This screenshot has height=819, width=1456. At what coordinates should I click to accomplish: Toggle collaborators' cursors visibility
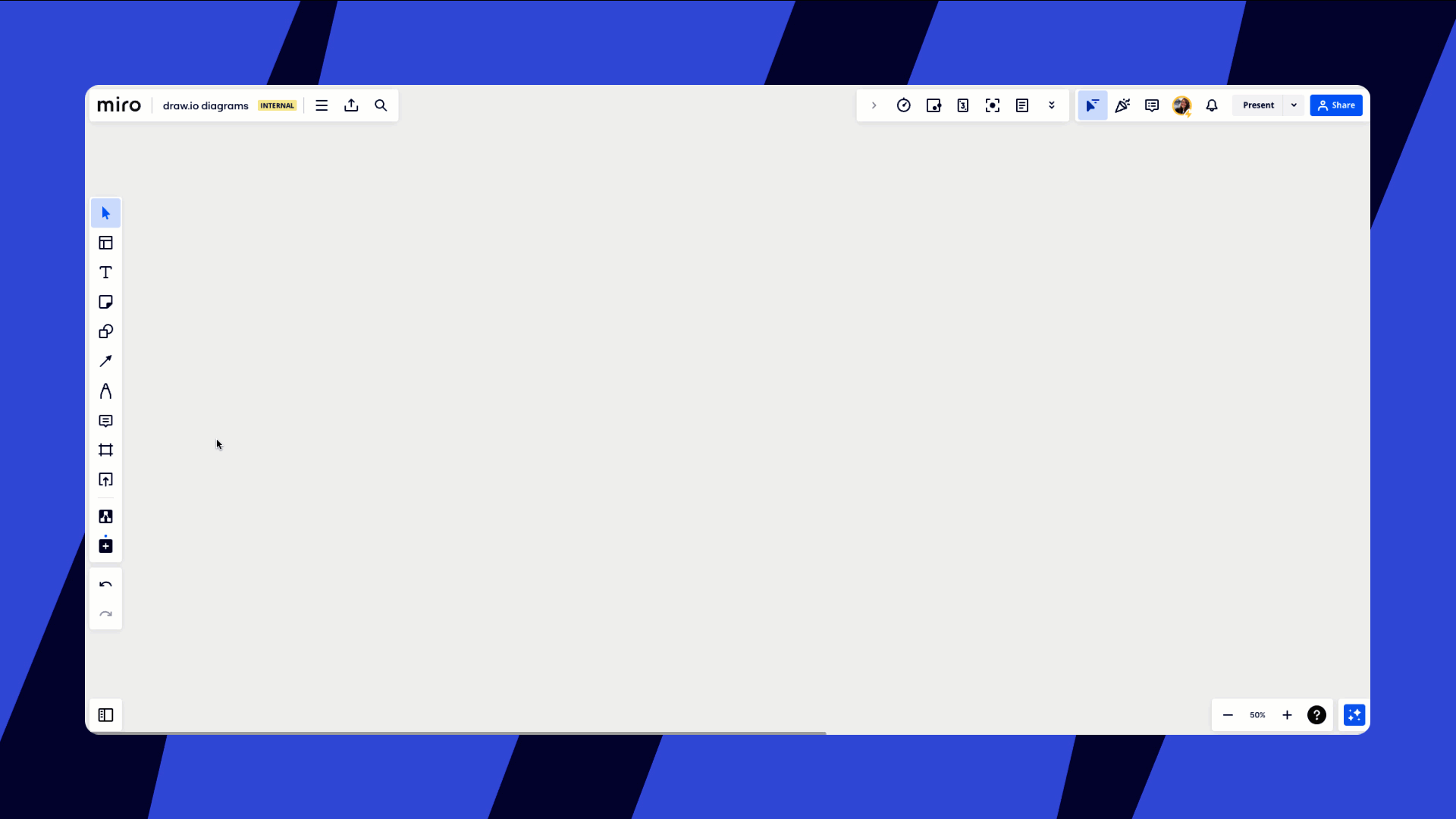click(1092, 105)
